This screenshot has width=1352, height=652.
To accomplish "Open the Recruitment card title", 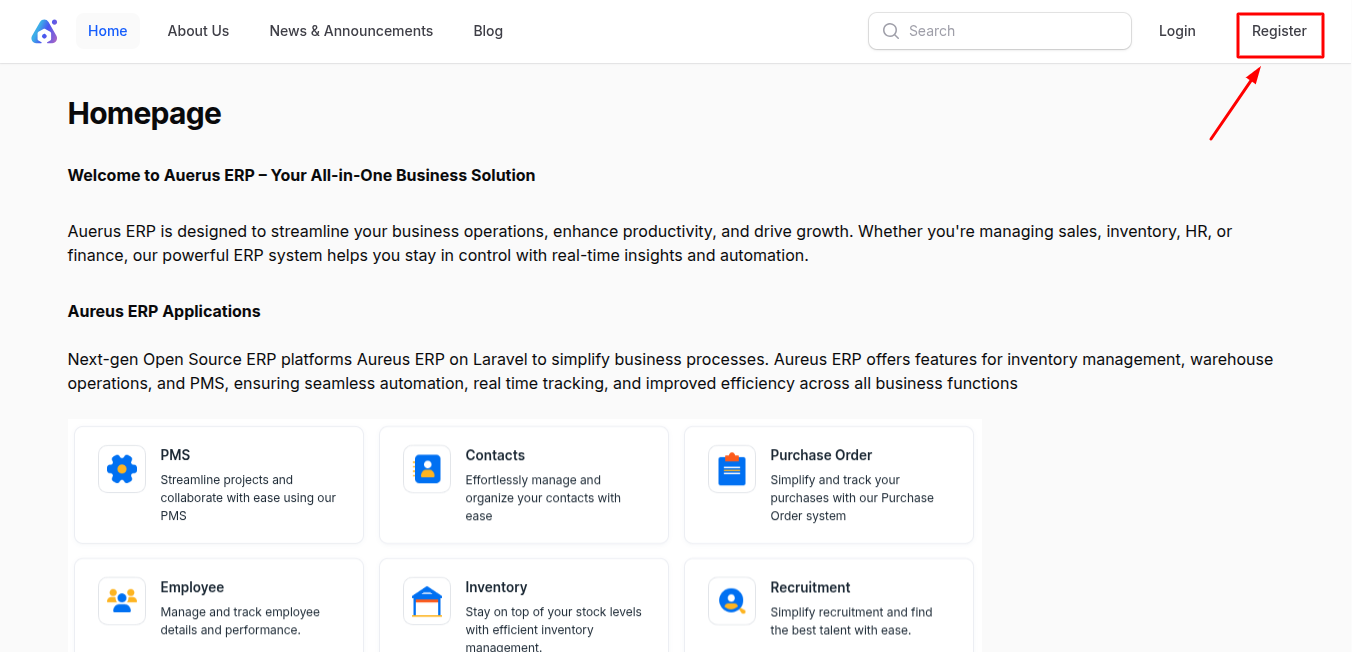I will pos(810,587).
